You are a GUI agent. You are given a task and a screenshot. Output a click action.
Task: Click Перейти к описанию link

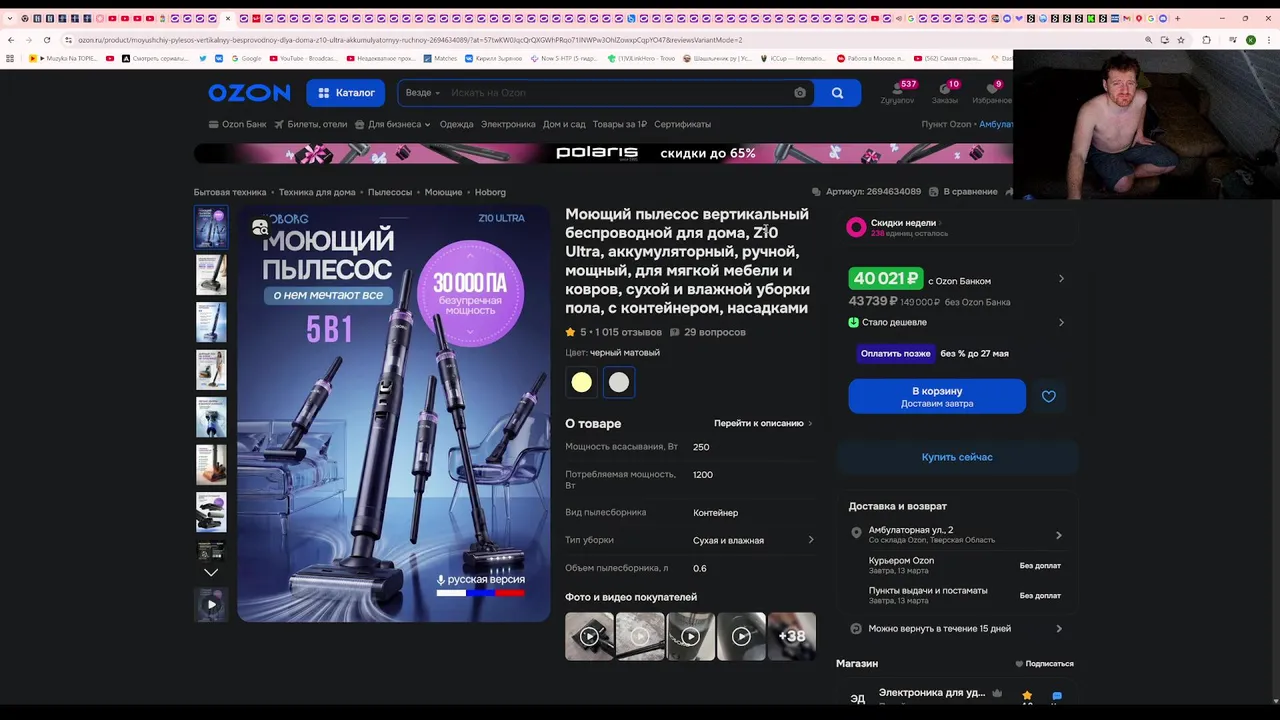click(x=763, y=423)
